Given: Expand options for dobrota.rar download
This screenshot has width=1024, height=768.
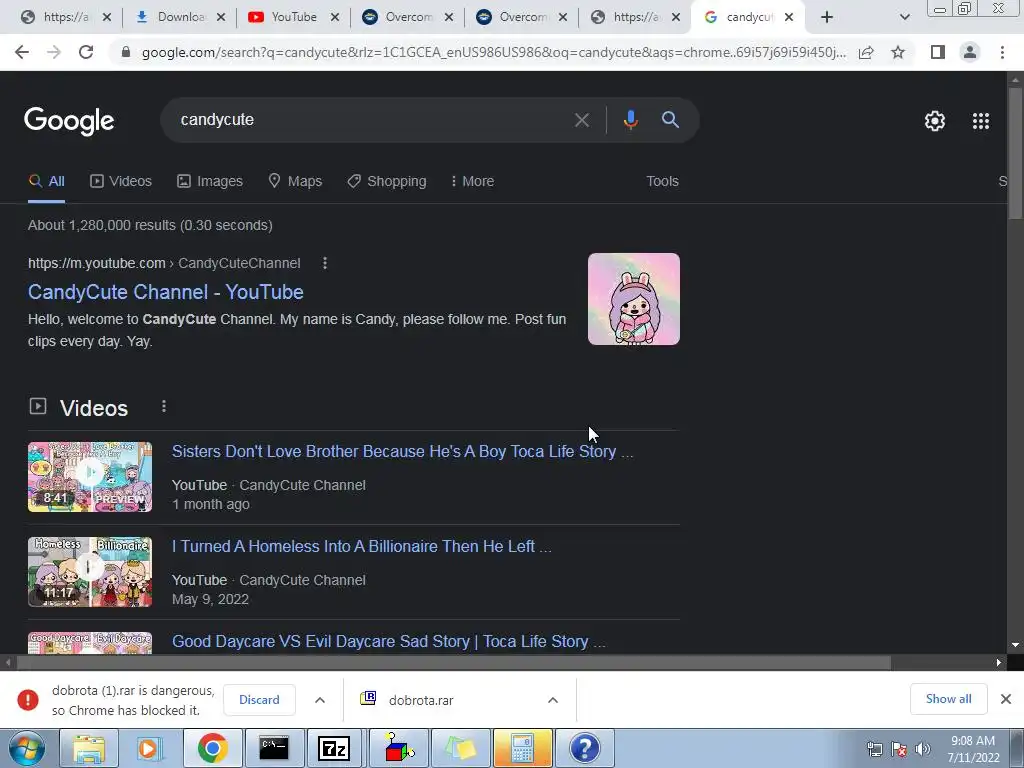Looking at the screenshot, I should point(552,700).
